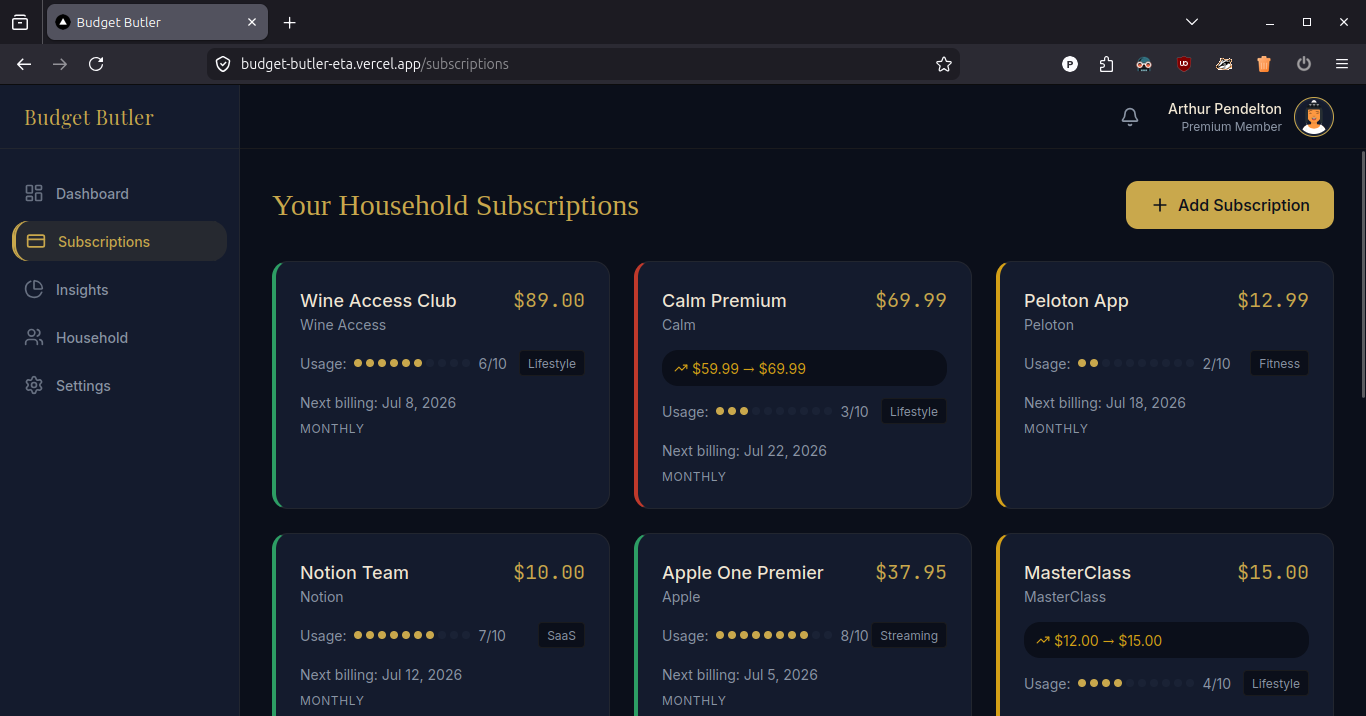Click the Settings gear icon

34,385
